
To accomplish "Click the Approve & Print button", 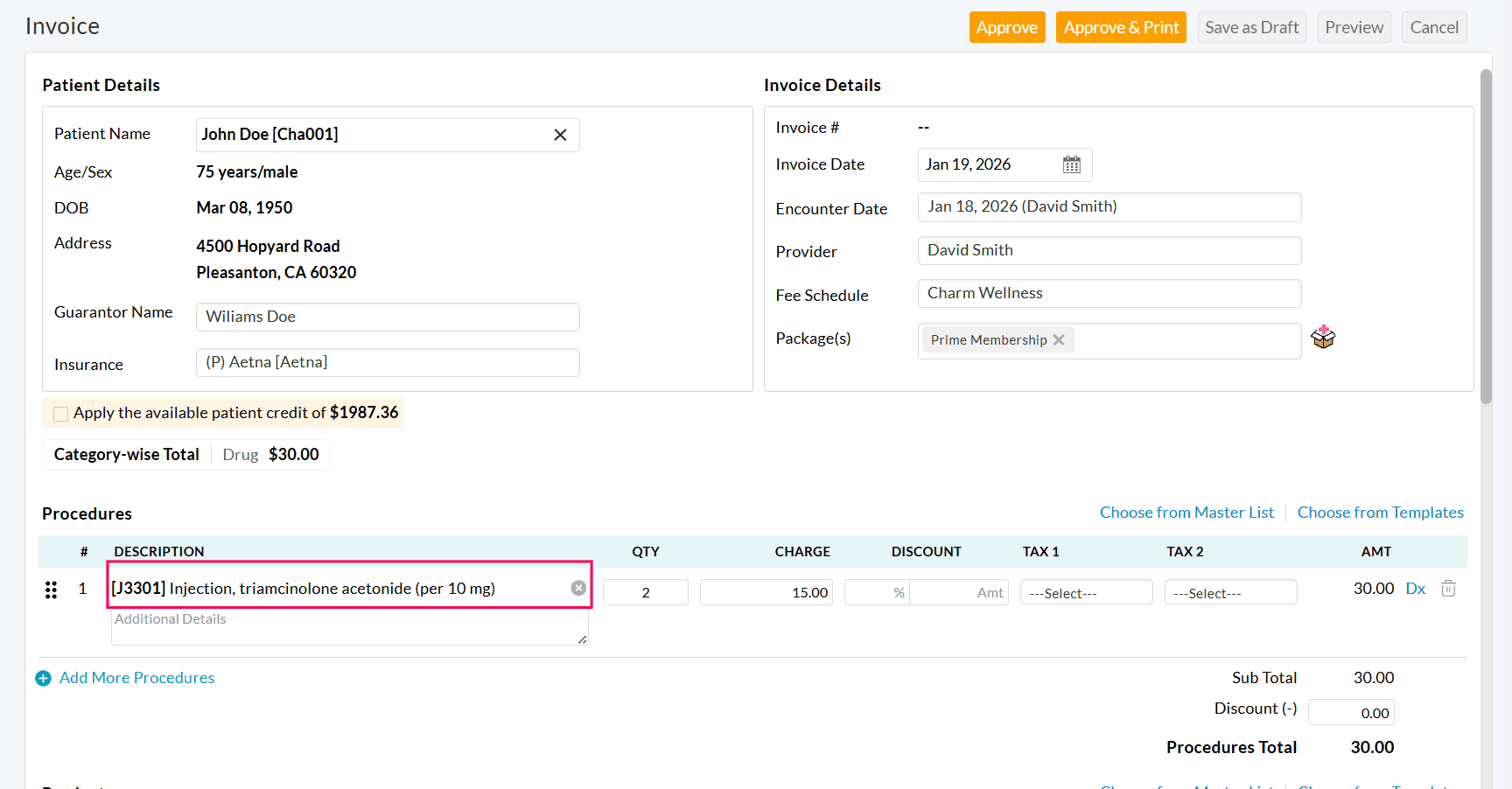I will point(1120,27).
